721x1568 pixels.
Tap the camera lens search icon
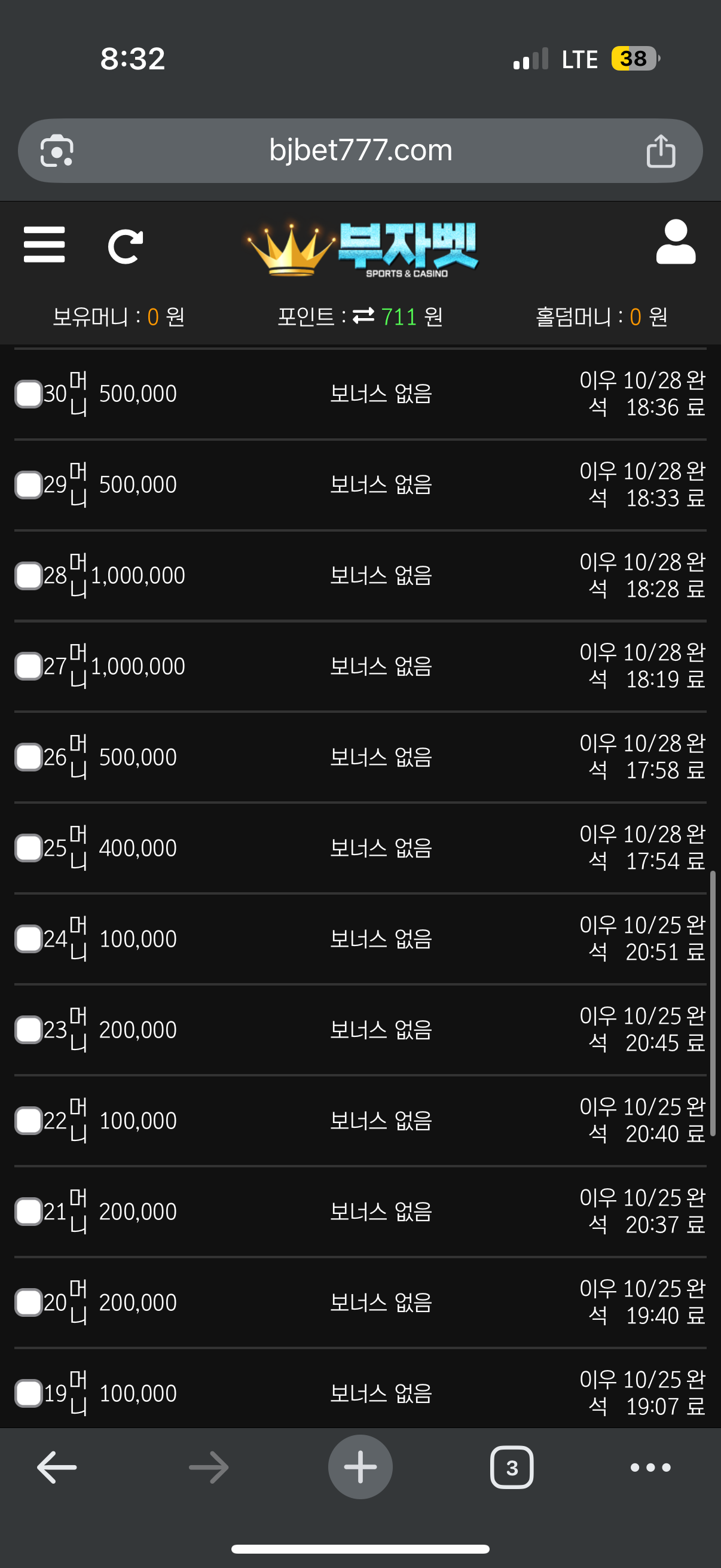(x=57, y=151)
